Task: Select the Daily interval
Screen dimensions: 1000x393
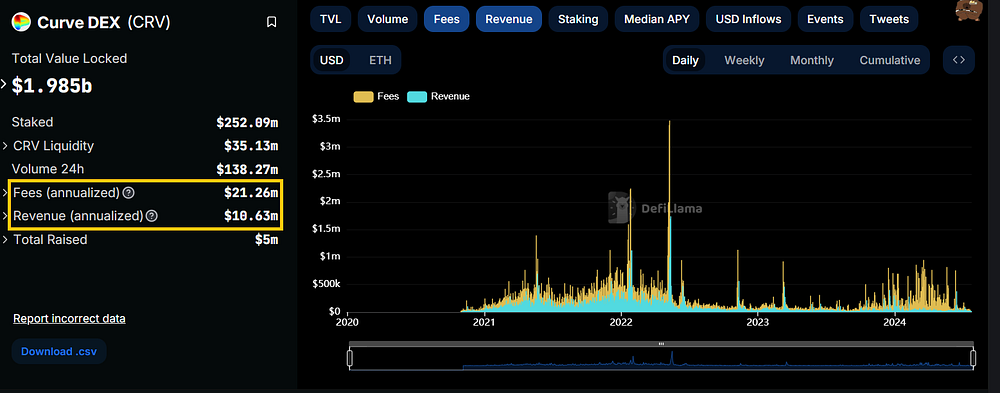Action: point(686,61)
